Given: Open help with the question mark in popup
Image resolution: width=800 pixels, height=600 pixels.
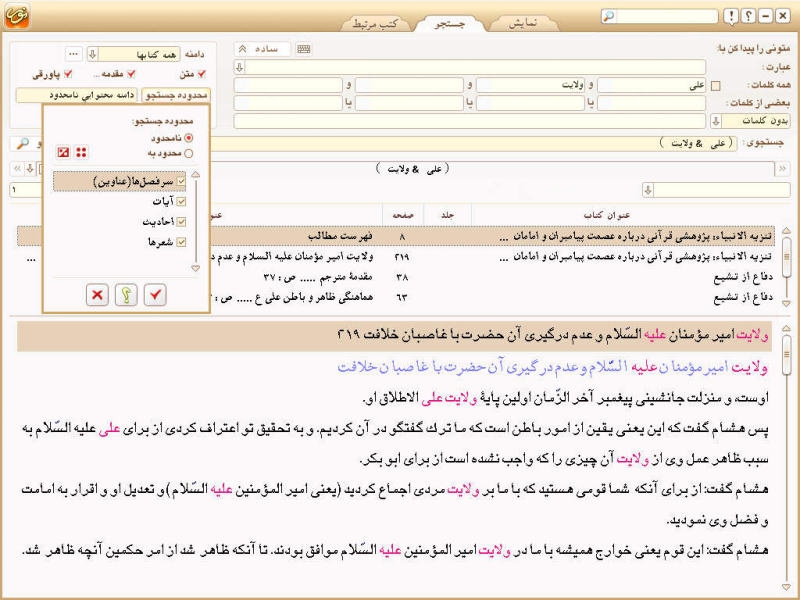Looking at the screenshot, I should (x=126, y=295).
